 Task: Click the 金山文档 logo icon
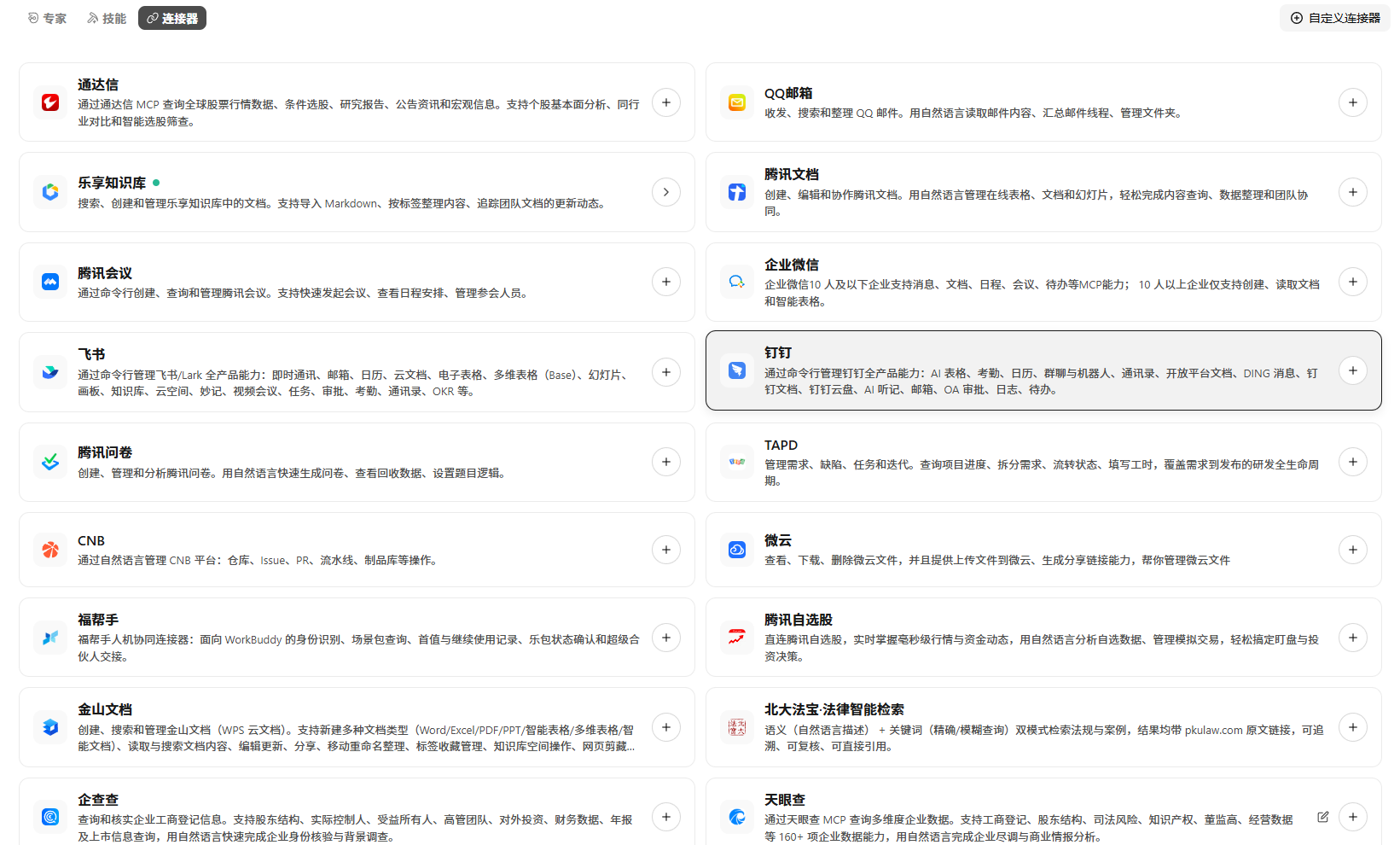50,727
